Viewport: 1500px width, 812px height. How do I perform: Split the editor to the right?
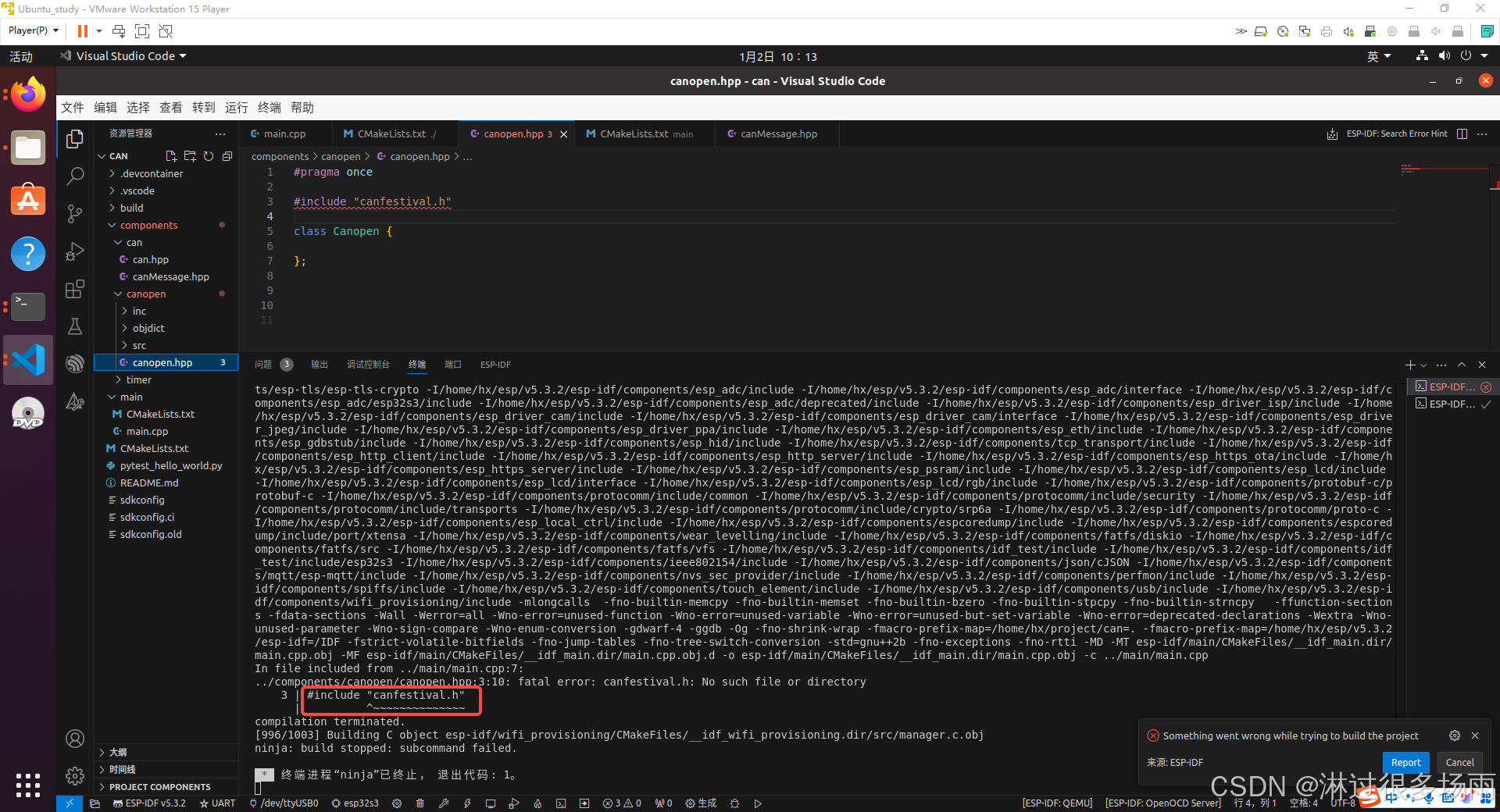pyautogui.click(x=1462, y=134)
